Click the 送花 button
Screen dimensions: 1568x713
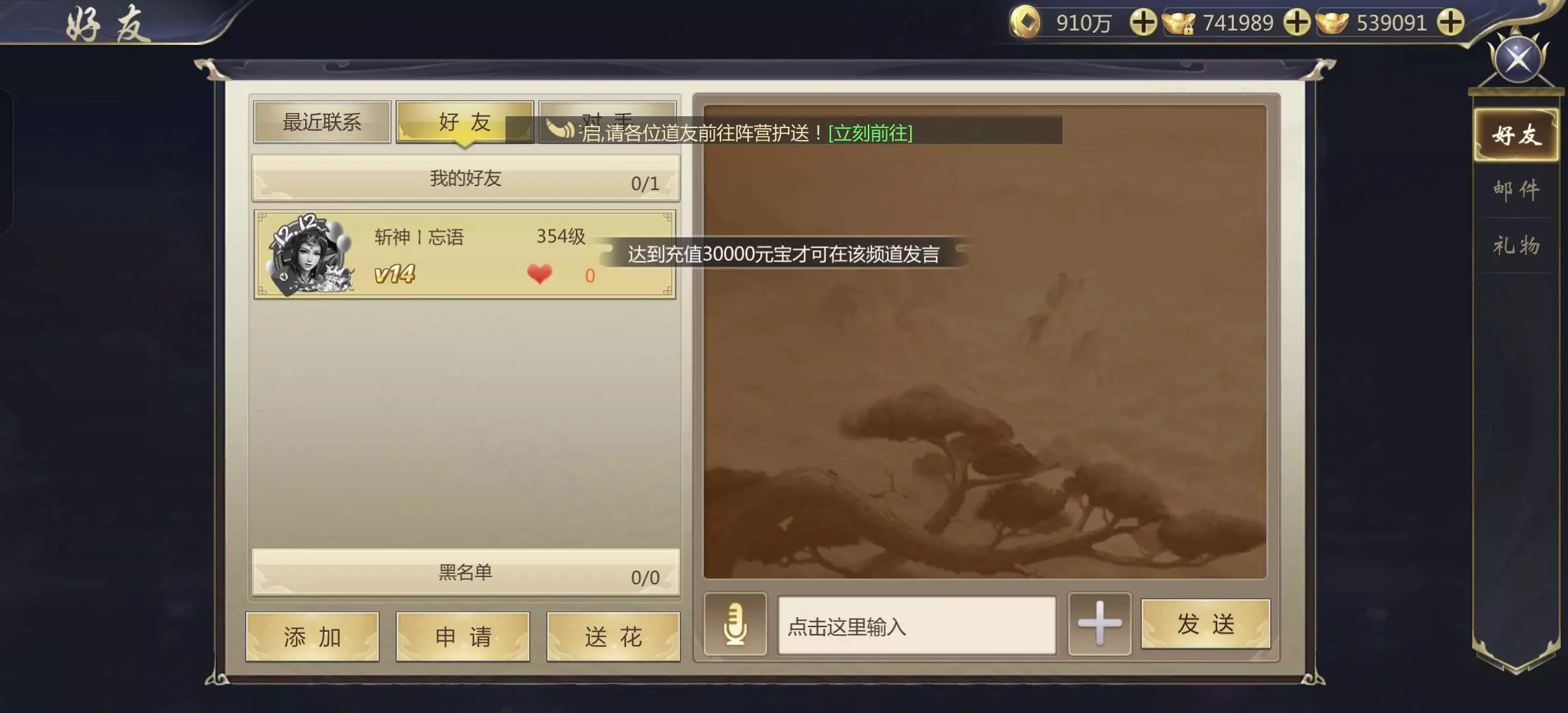click(x=614, y=637)
